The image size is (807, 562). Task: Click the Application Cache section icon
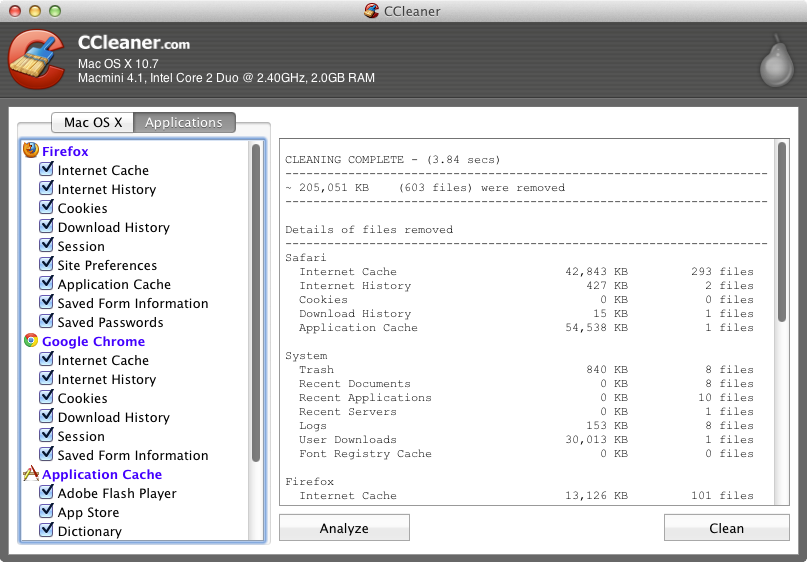31,474
